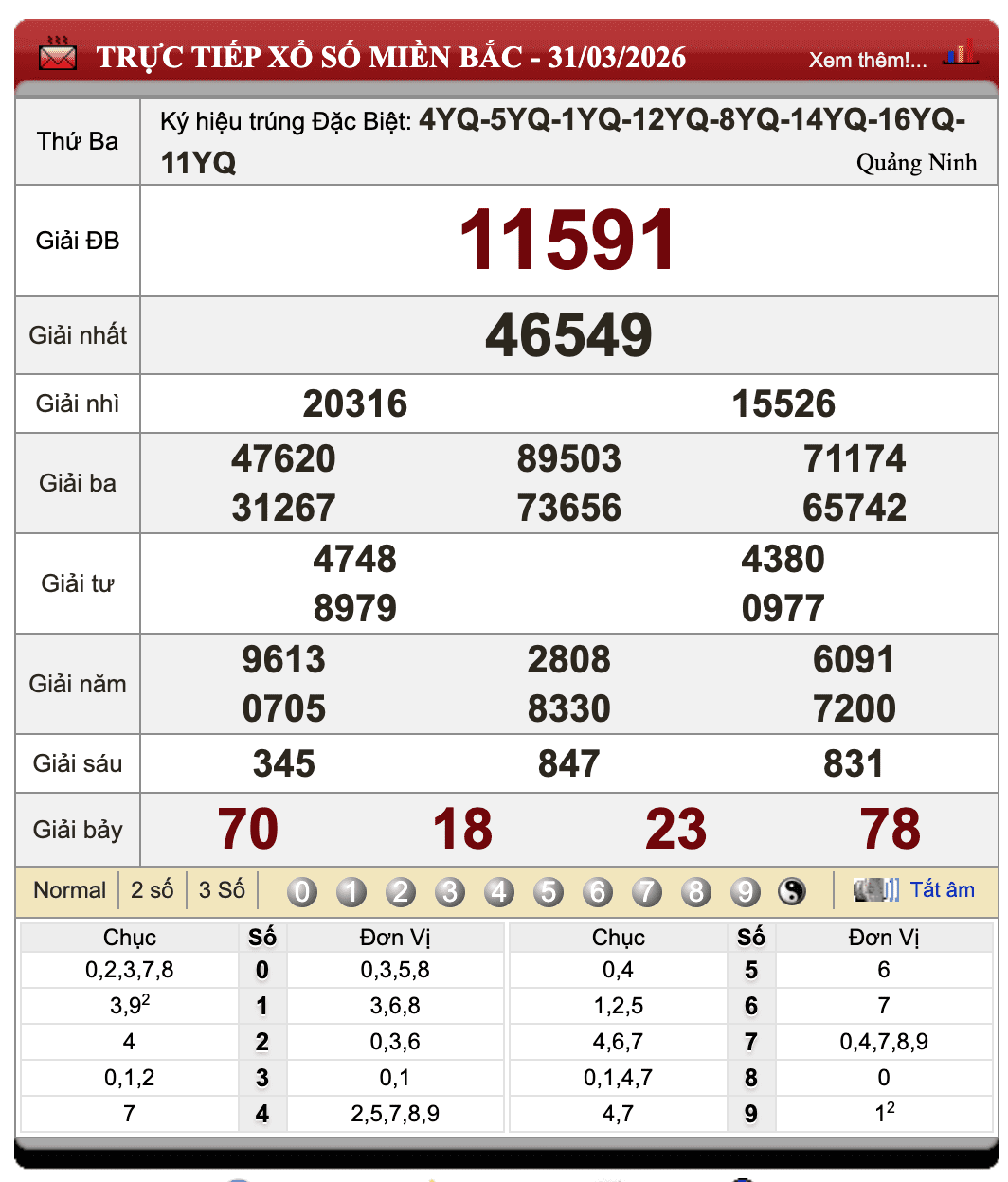Toggle highlighting for the number 8 ball

point(695,890)
